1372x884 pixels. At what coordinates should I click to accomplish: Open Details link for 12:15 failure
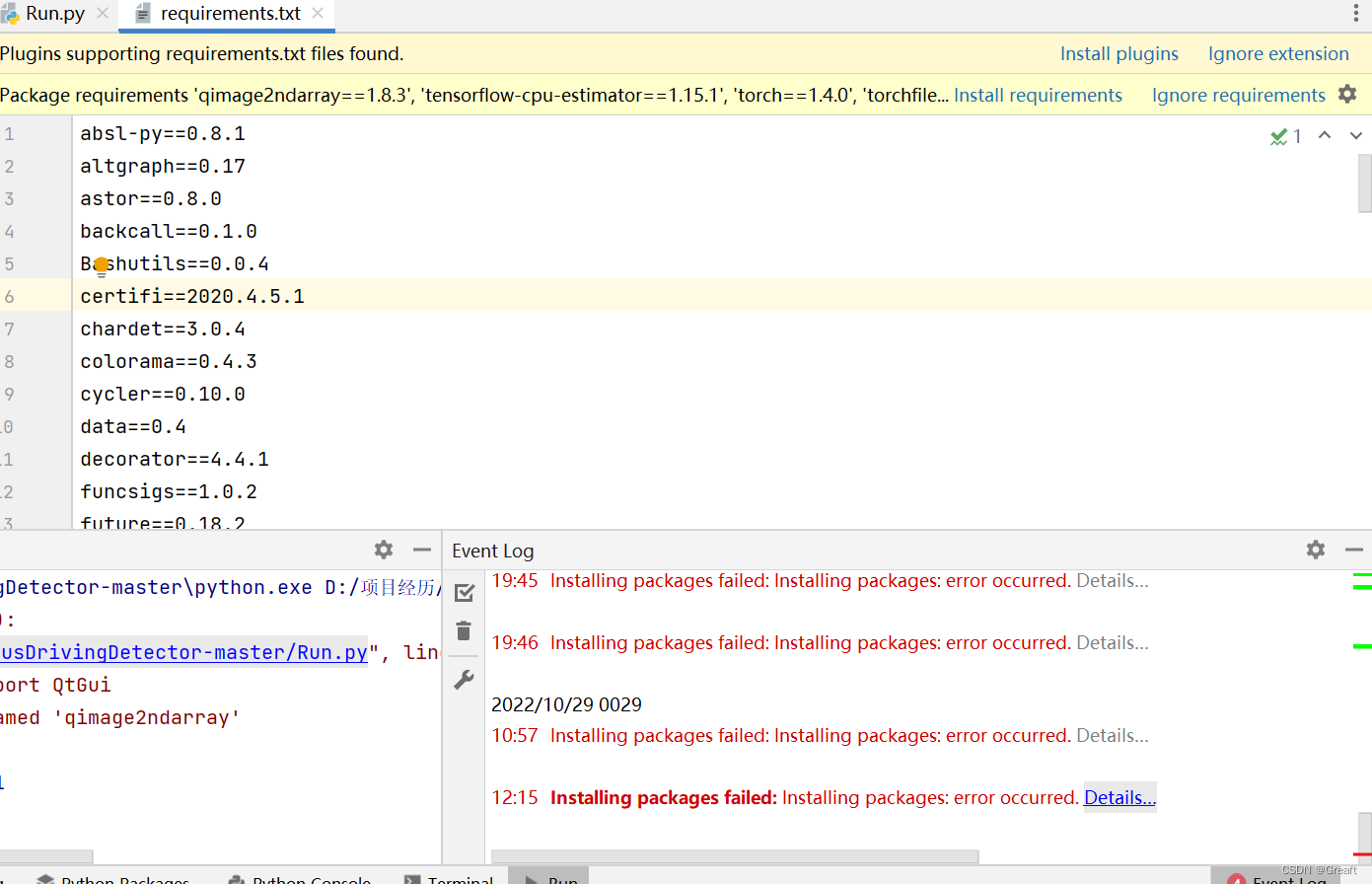click(1119, 797)
